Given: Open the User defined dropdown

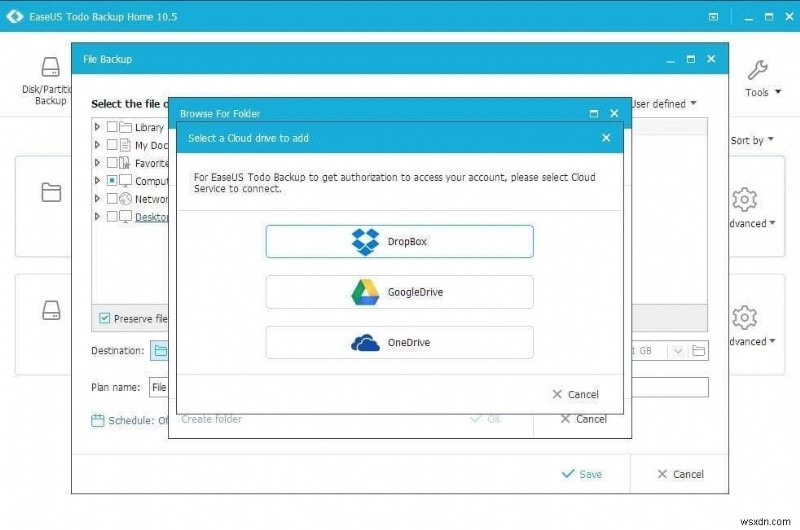Looking at the screenshot, I should point(664,103).
